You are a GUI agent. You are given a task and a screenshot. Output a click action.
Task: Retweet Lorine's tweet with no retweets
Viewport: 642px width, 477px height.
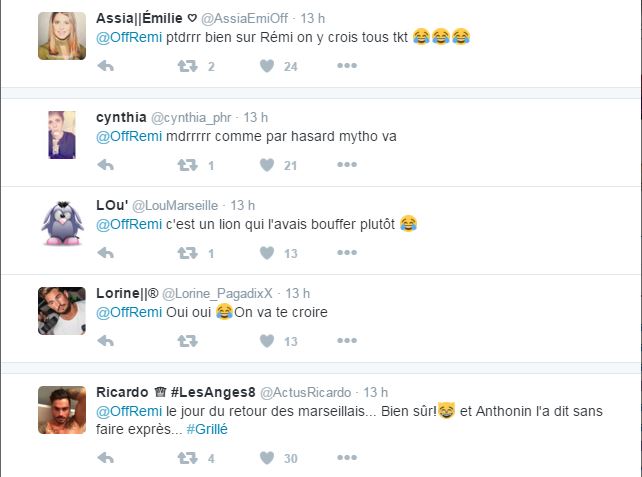click(x=188, y=341)
